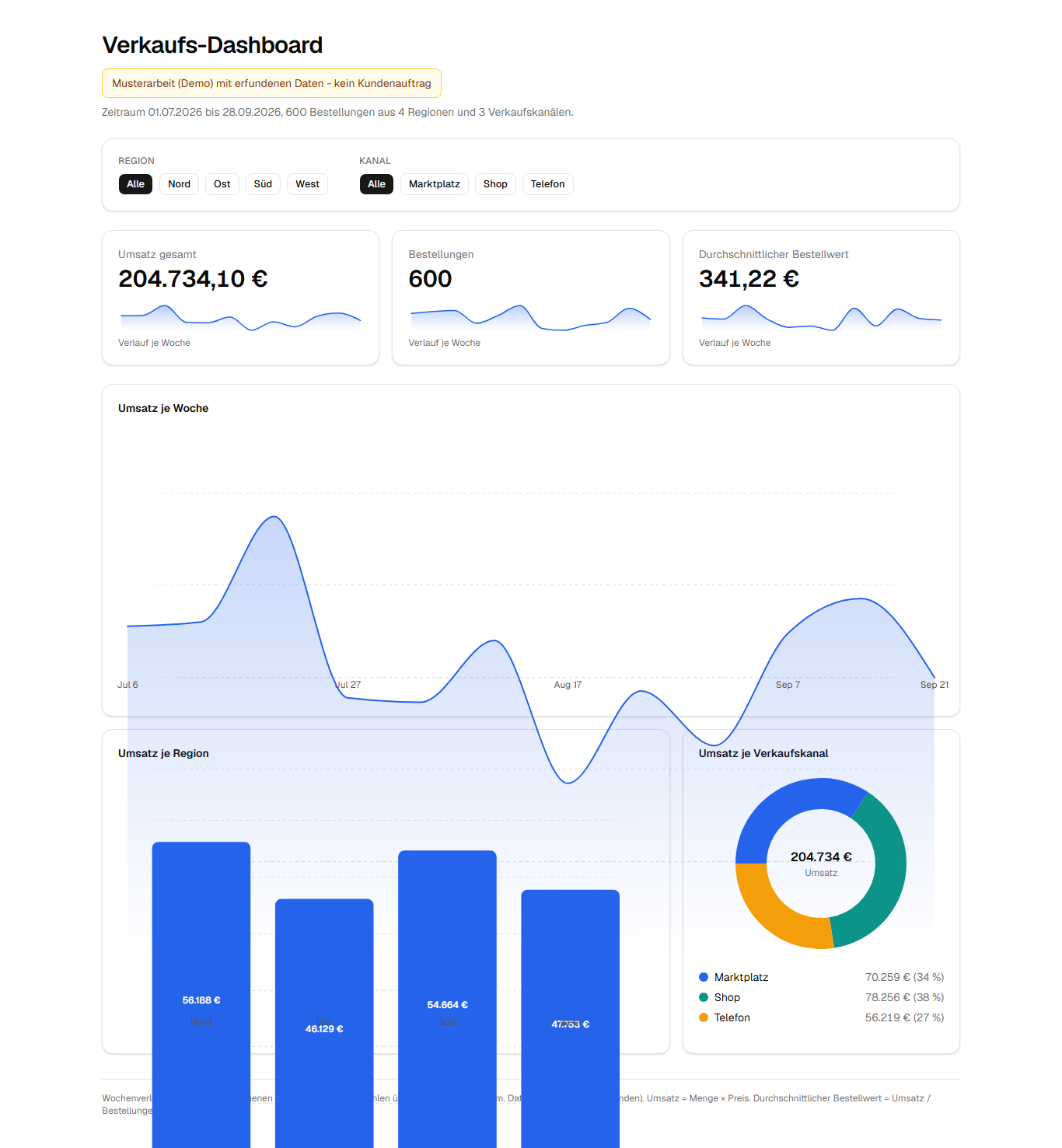Image resolution: width=1062 pixels, height=1148 pixels.
Task: Filter the channel by Telefon chip
Action: 547,184
